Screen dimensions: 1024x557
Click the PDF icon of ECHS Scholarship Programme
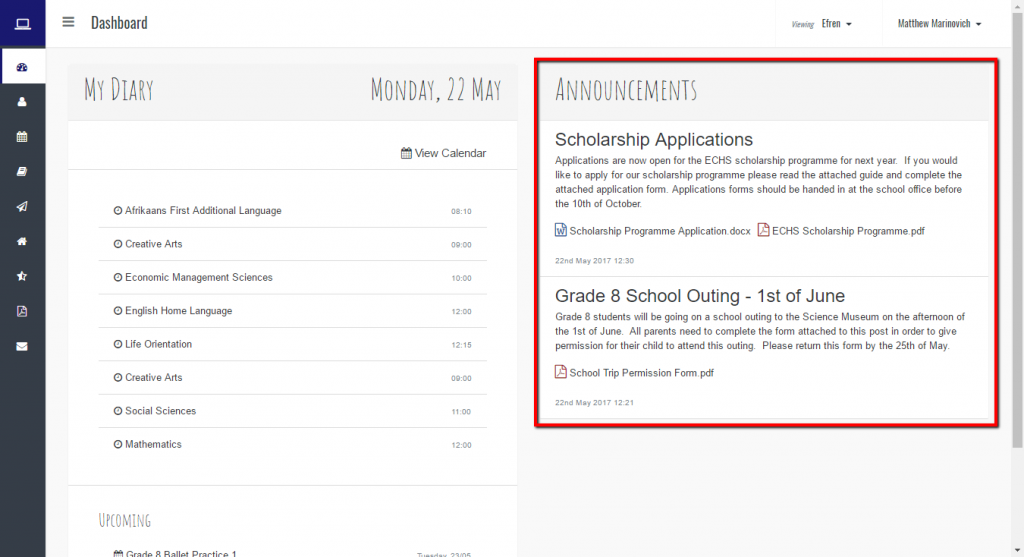pyautogui.click(x=763, y=230)
